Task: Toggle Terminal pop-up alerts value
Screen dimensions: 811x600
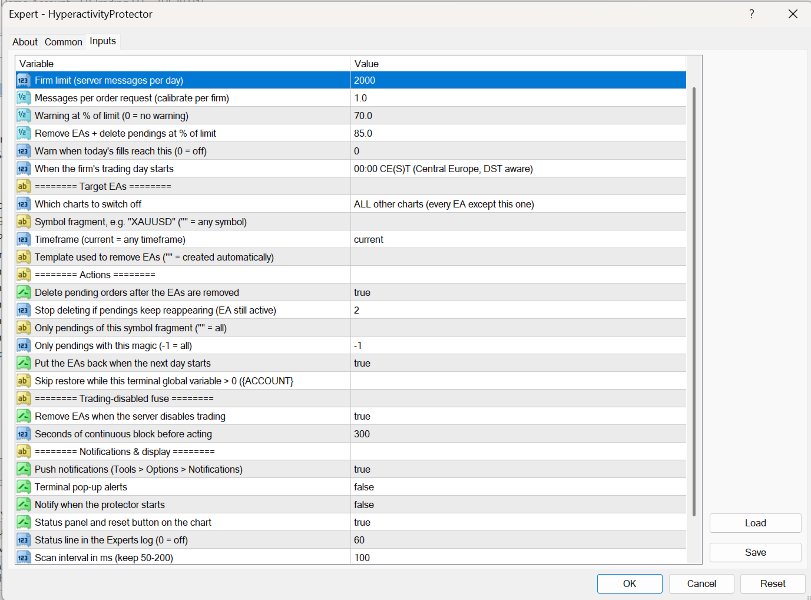Action: tap(518, 487)
